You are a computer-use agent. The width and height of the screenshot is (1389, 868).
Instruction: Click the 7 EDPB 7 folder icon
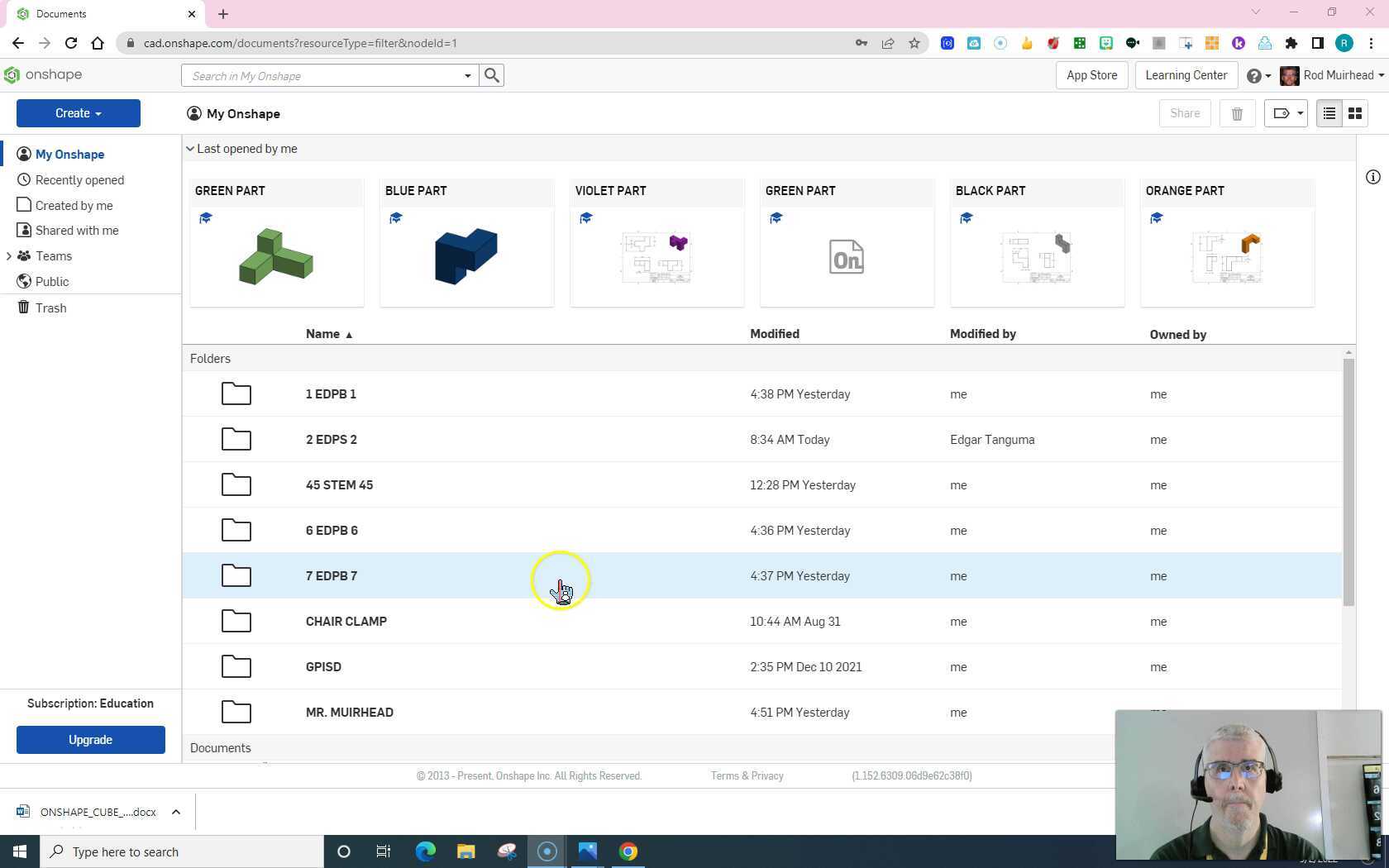236,575
